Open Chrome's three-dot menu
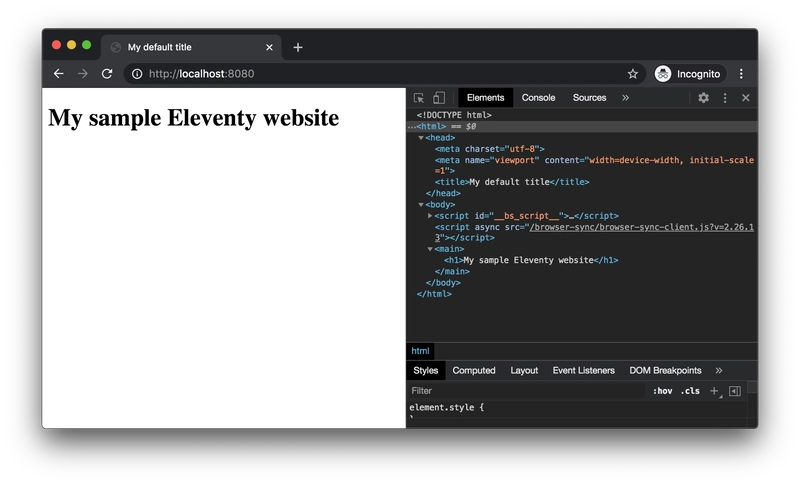Screen dimensions: 800x484 click(x=741, y=74)
